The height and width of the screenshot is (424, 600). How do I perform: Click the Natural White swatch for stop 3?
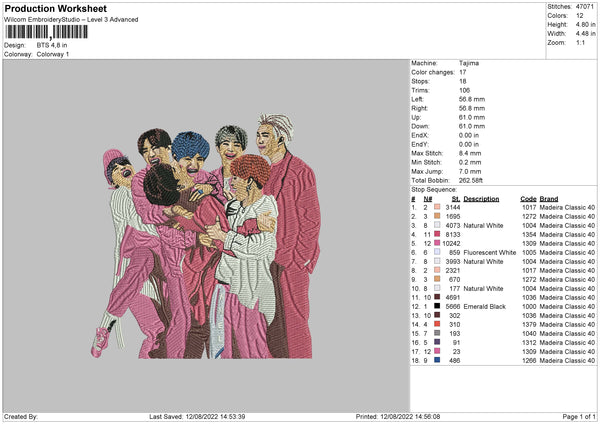coord(437,225)
